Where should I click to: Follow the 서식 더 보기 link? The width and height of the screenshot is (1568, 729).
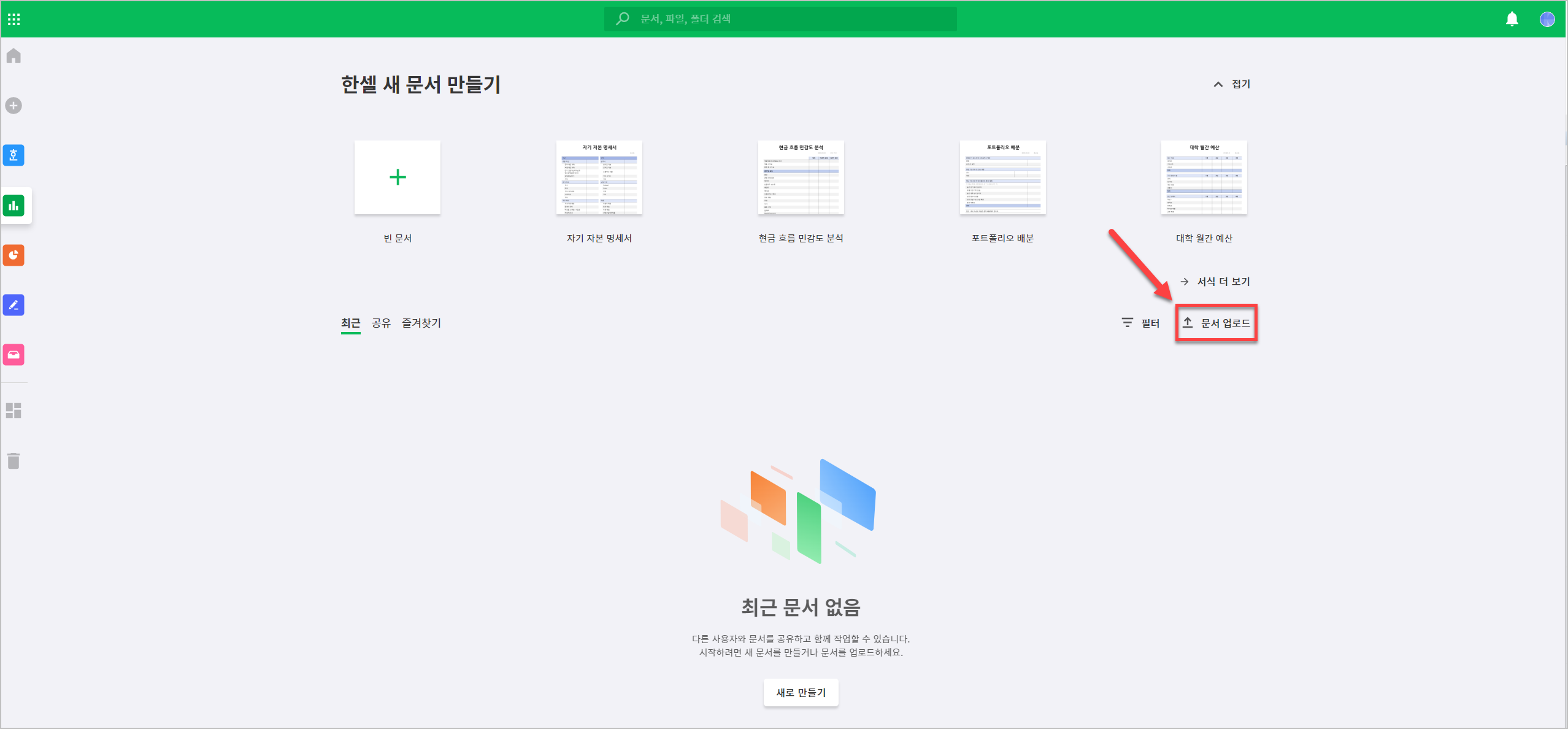point(1215,282)
